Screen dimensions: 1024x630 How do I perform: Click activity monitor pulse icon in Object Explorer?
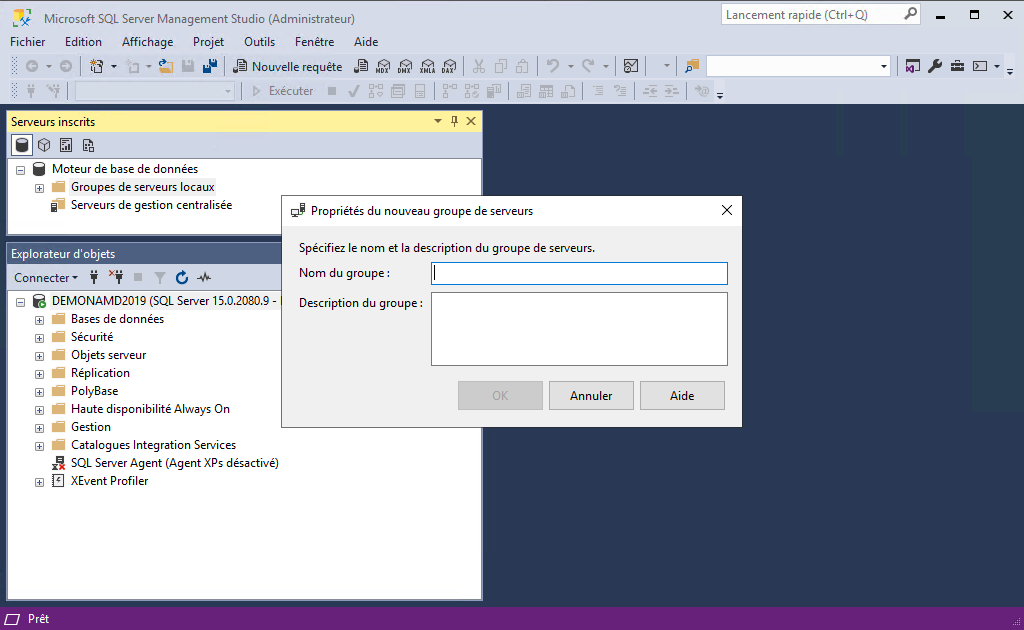(204, 277)
